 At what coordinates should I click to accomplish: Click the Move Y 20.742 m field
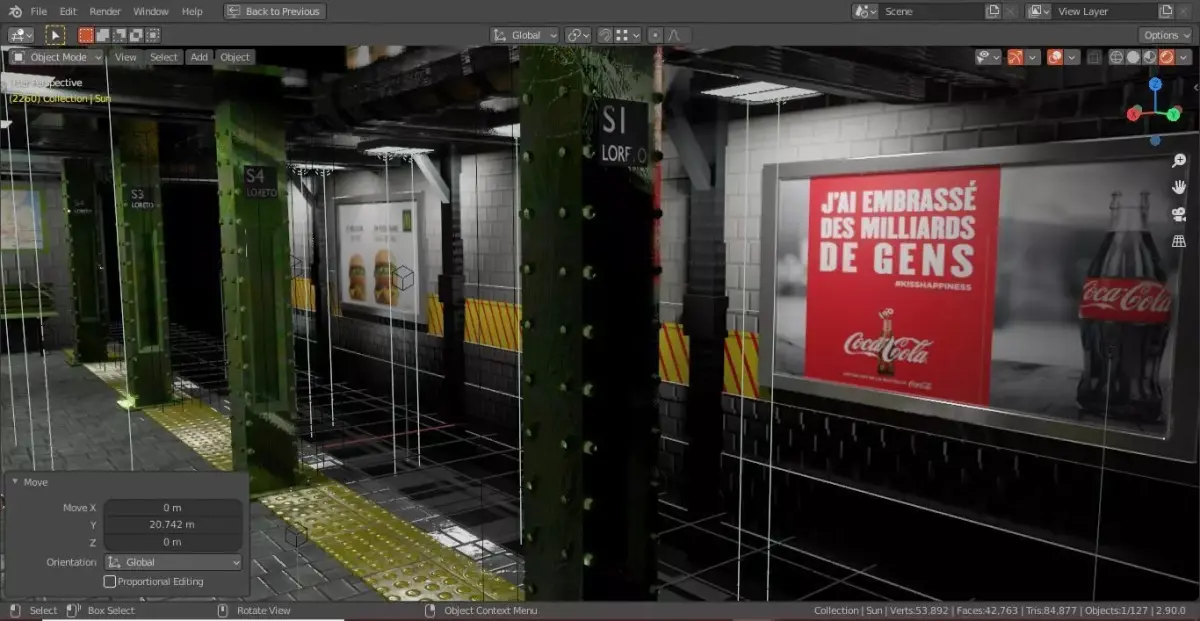click(173, 524)
